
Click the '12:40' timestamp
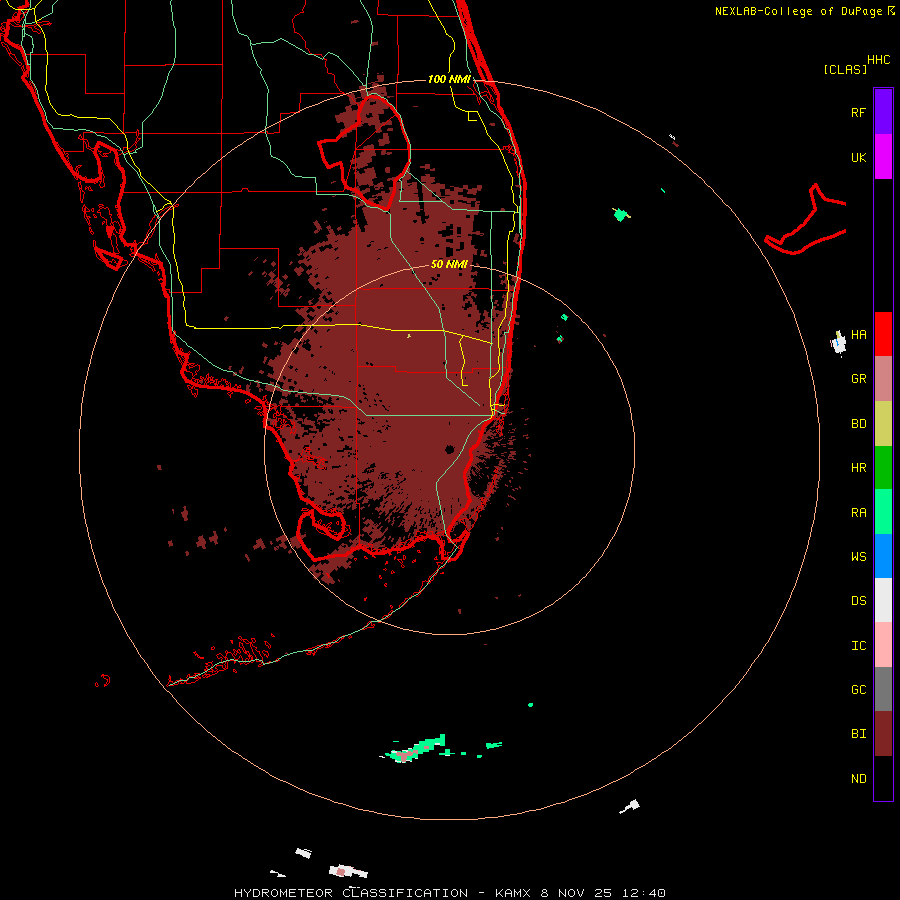[644, 893]
